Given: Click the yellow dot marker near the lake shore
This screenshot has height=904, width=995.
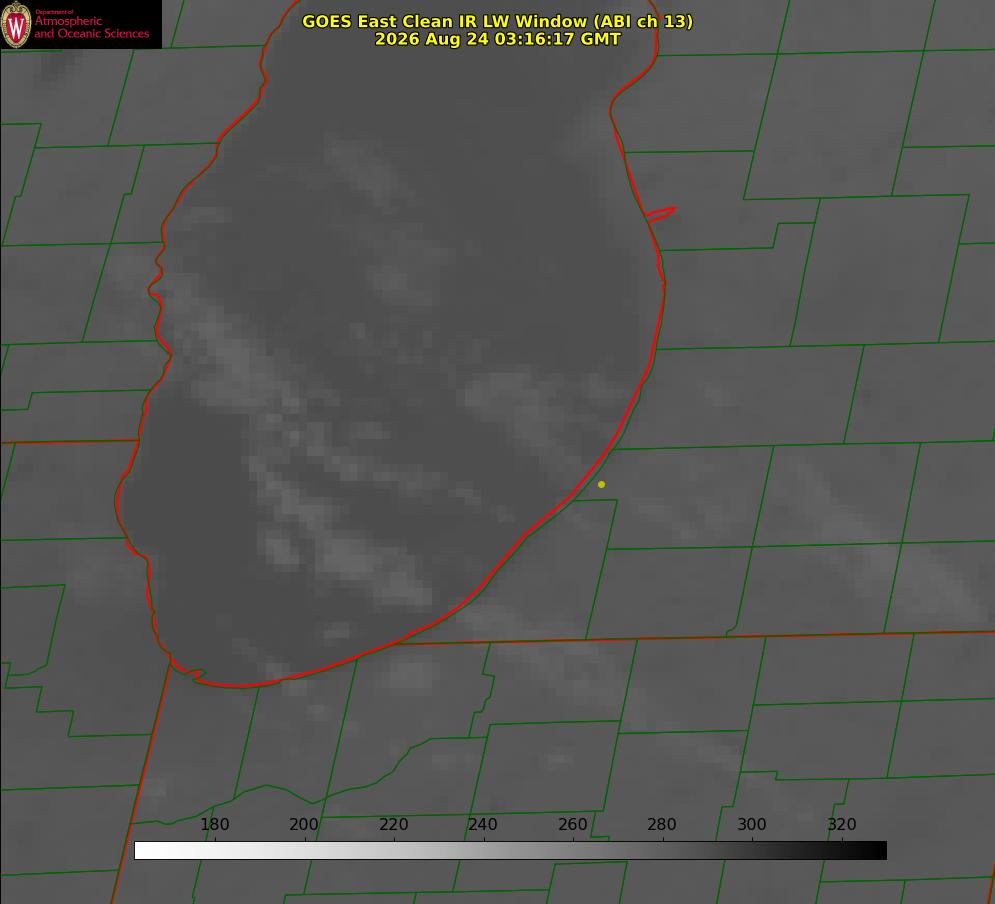Looking at the screenshot, I should [601, 484].
